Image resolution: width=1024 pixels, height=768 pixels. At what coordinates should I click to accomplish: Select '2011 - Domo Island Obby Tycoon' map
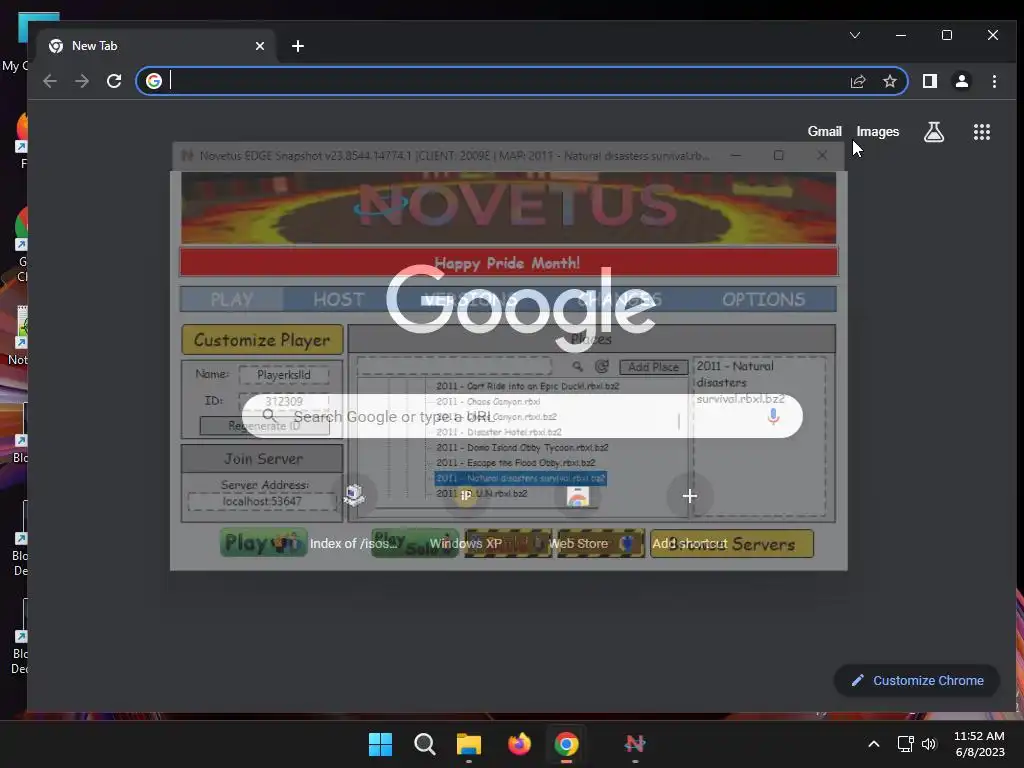click(x=522, y=447)
